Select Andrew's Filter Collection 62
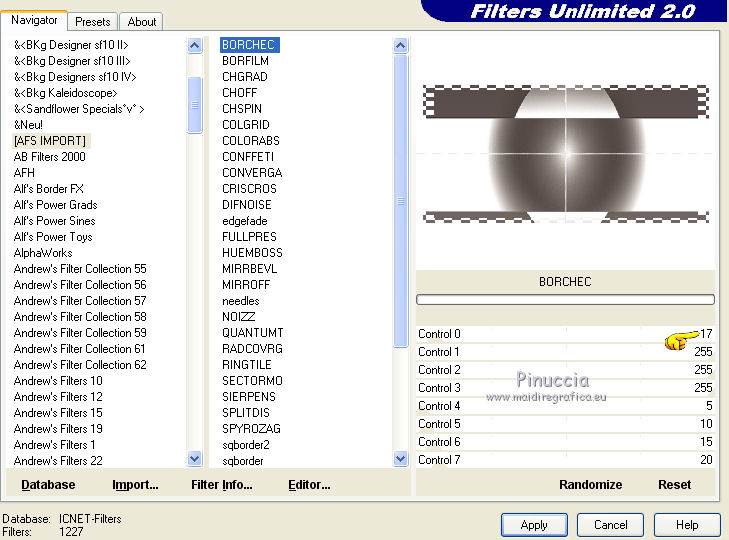The image size is (729, 540). click(80, 365)
